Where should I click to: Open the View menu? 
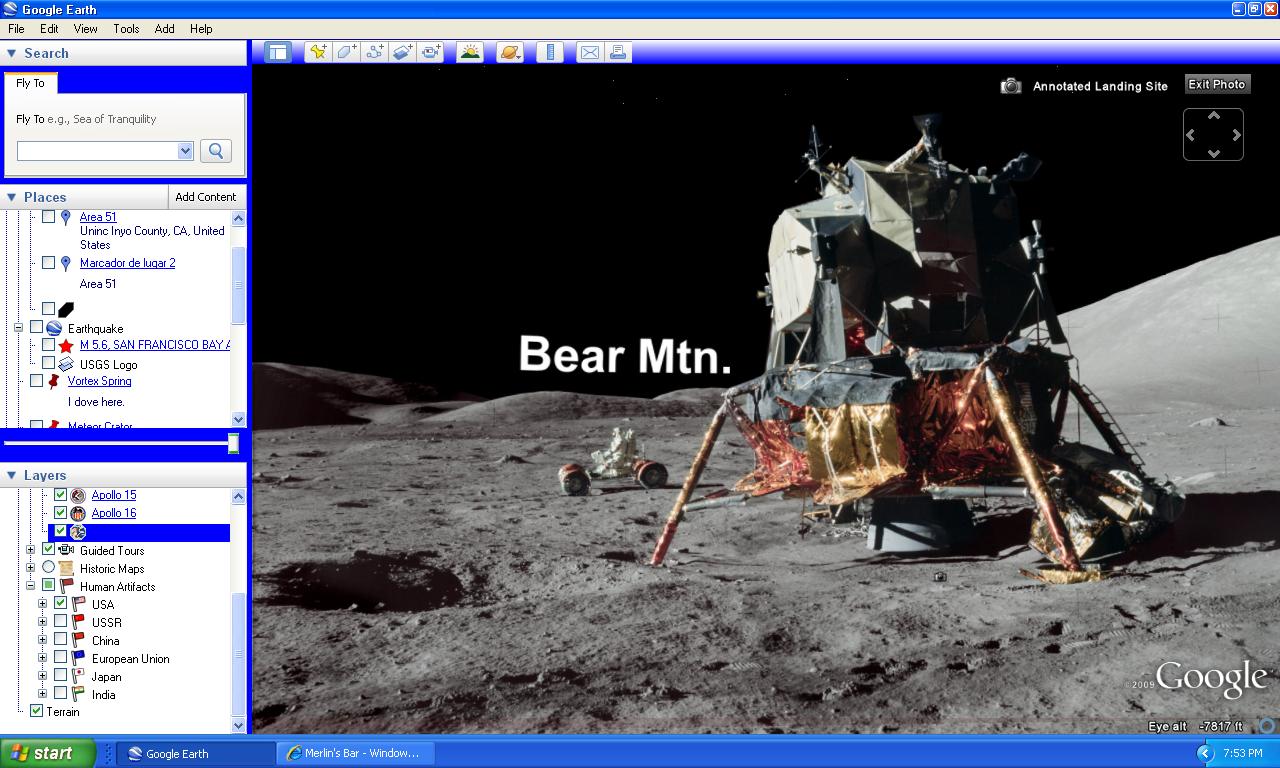click(86, 29)
